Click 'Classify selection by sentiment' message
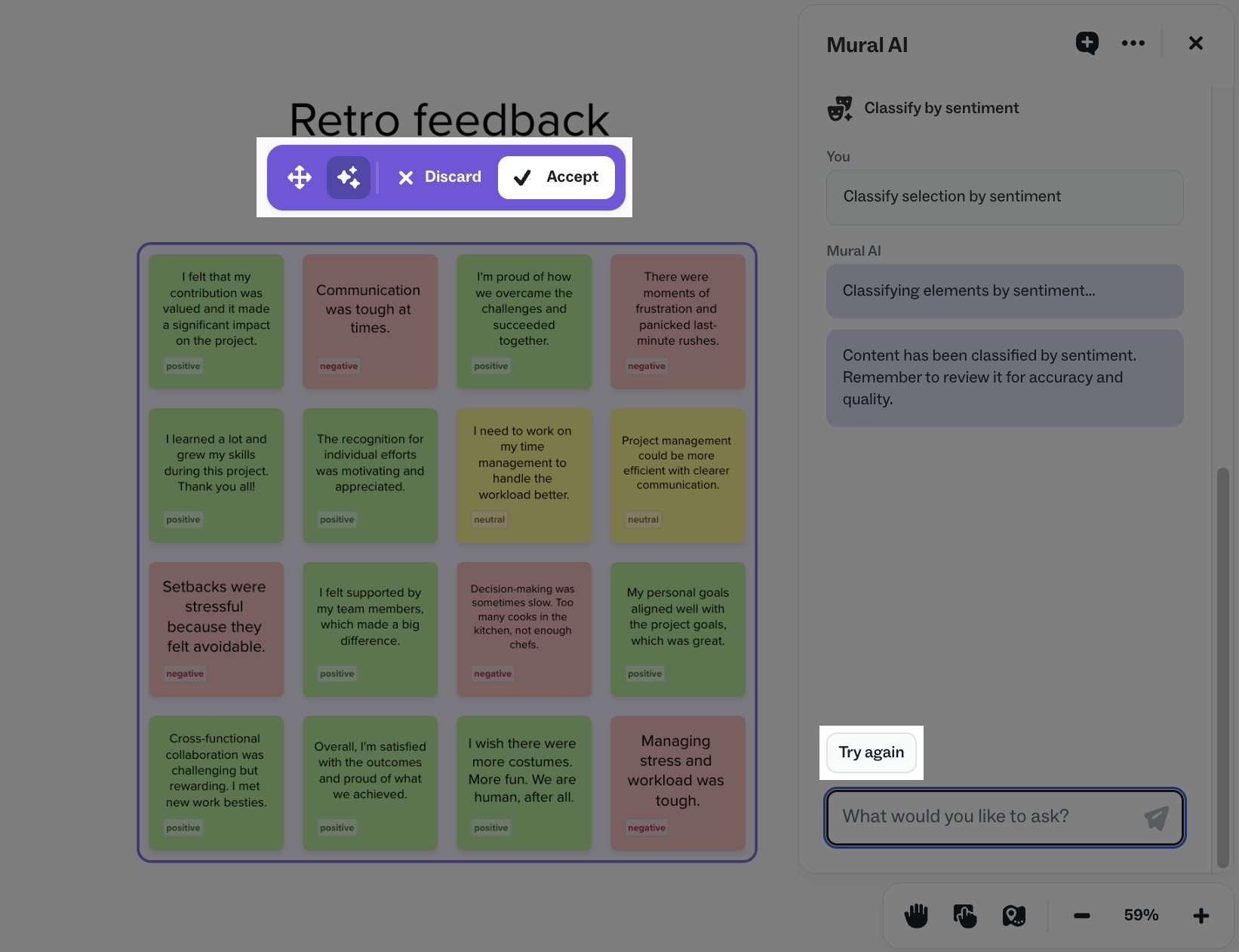Image resolution: width=1239 pixels, height=952 pixels. click(1004, 197)
